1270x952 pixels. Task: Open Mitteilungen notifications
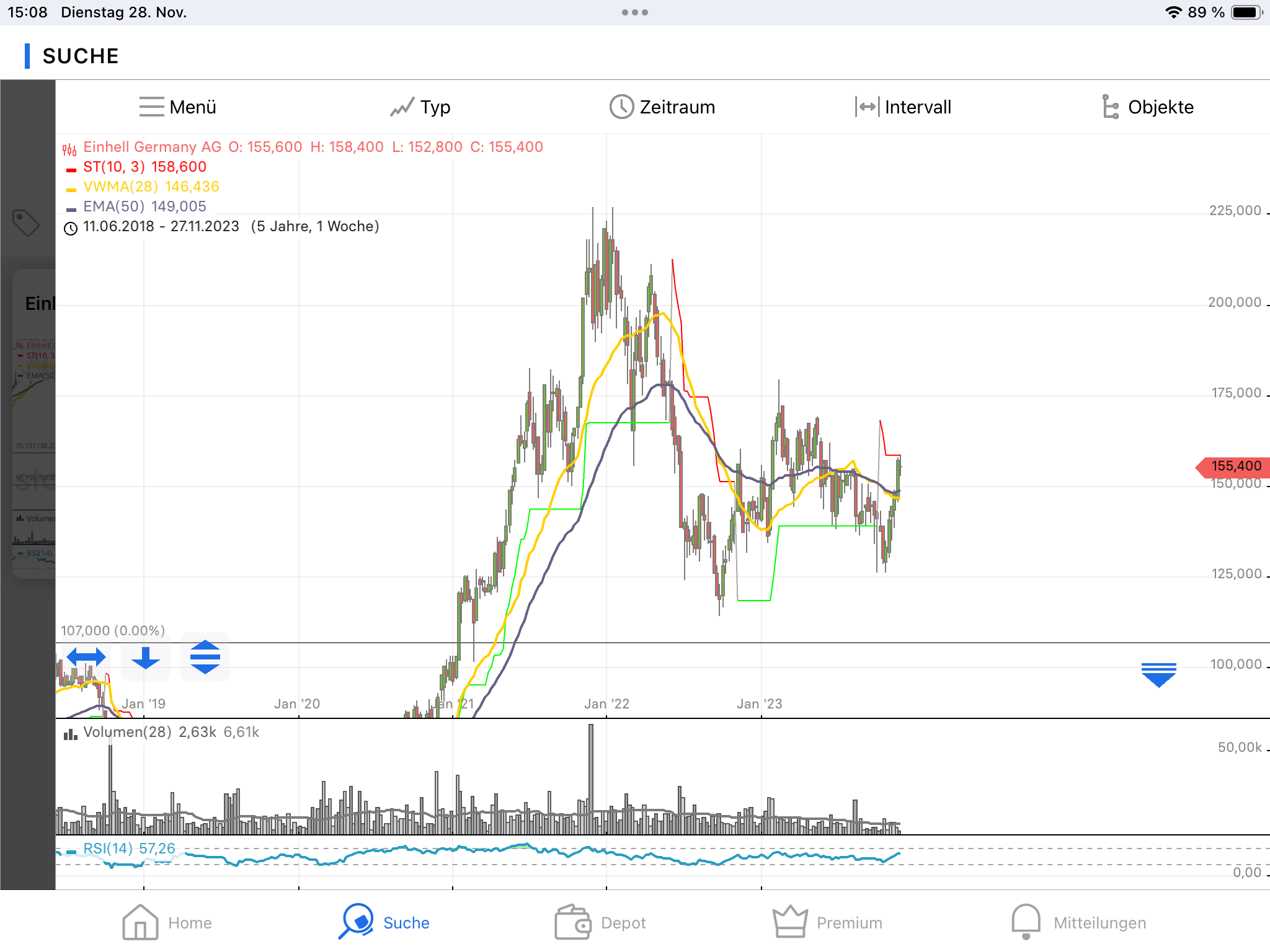point(1079,922)
